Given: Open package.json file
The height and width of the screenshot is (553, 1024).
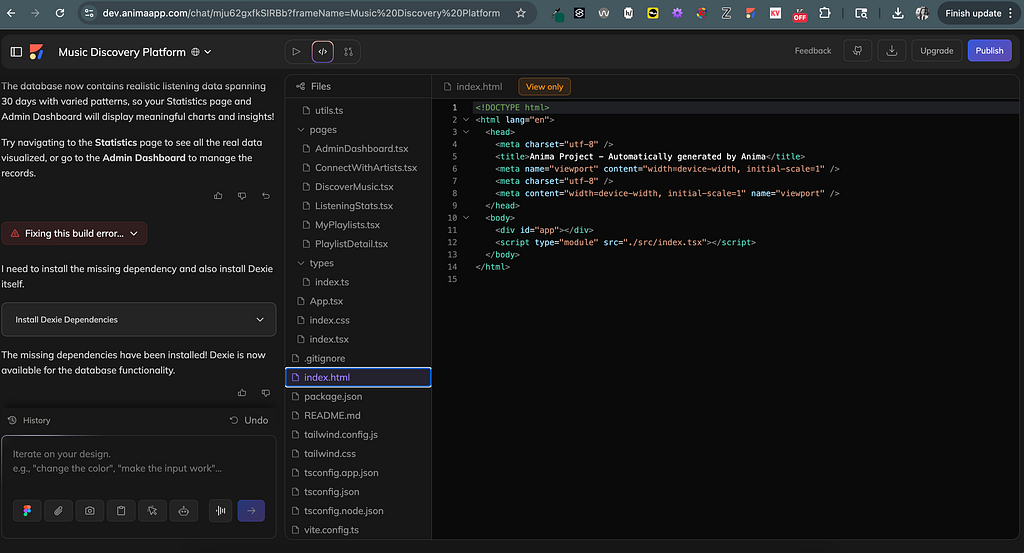Looking at the screenshot, I should coord(358,396).
